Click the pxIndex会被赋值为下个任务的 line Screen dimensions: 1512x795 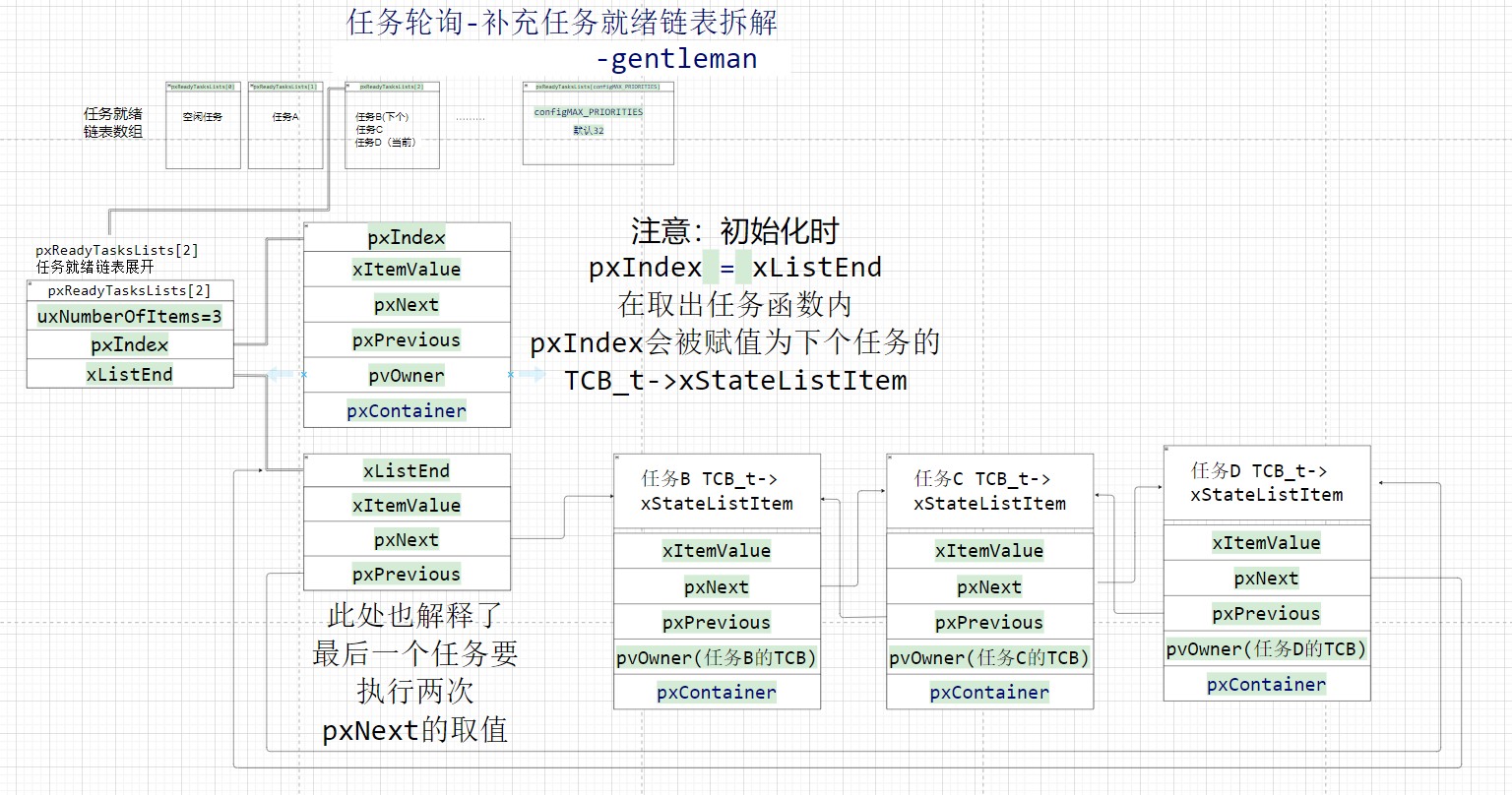735,342
